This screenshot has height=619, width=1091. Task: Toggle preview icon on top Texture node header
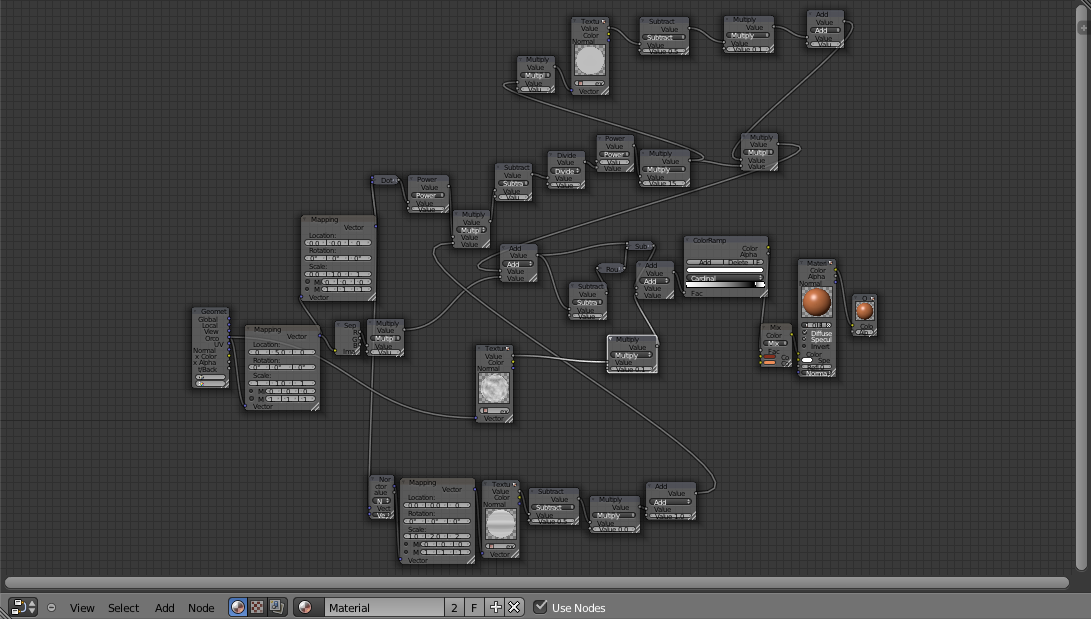coord(604,22)
